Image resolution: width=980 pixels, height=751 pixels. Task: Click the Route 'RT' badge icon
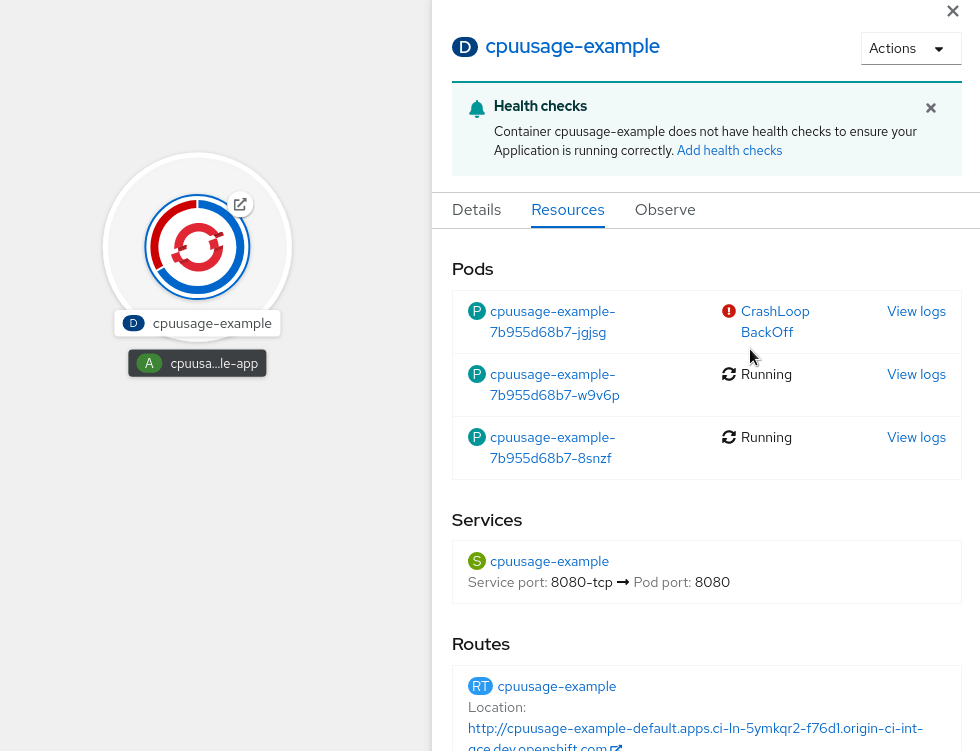(x=480, y=686)
